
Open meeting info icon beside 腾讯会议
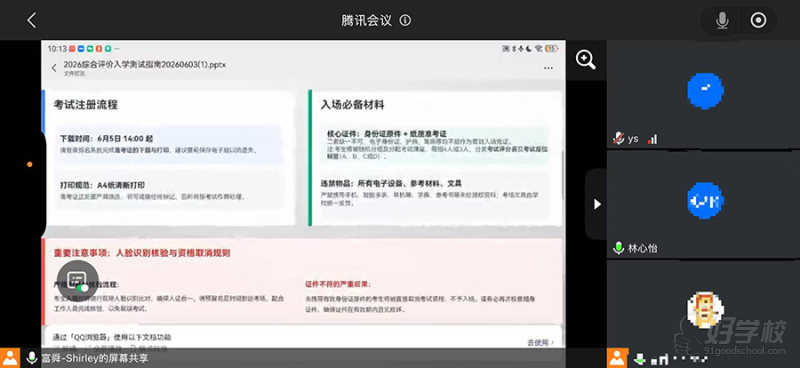[x=406, y=20]
